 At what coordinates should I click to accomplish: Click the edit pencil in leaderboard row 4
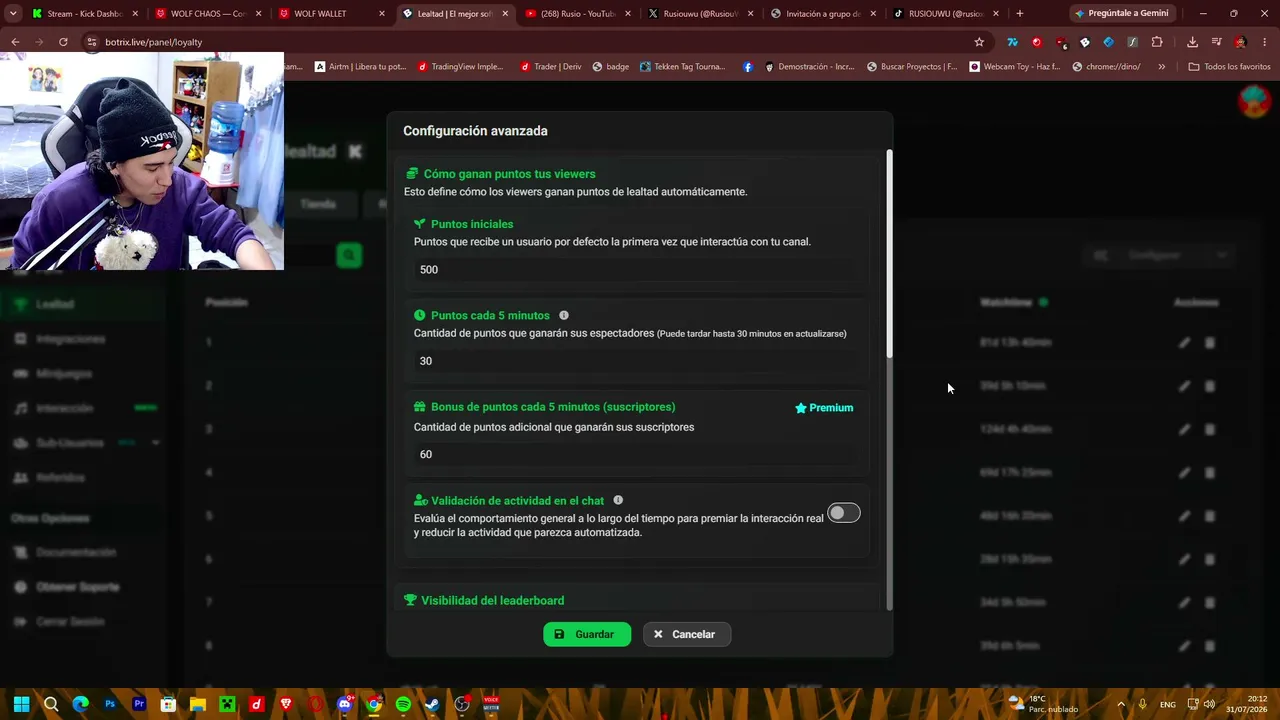[1184, 472]
